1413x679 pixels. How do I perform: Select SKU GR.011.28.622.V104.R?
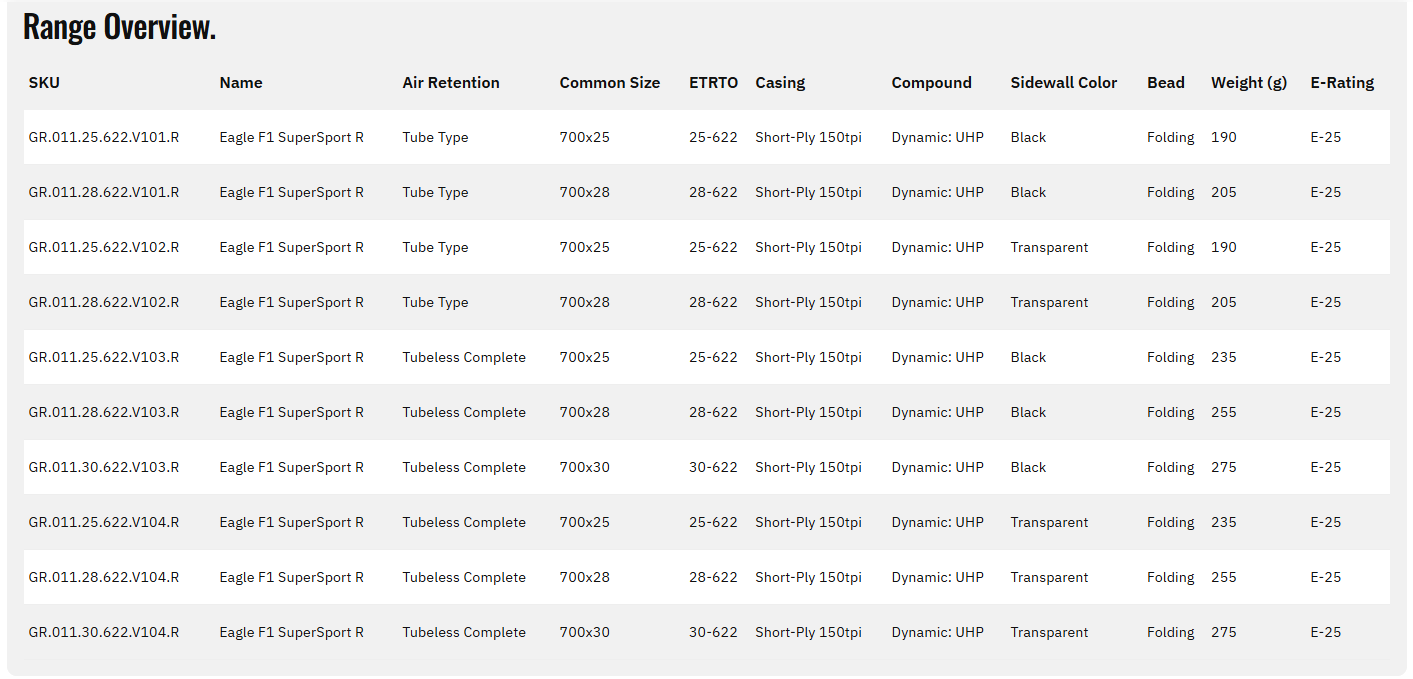click(x=104, y=578)
